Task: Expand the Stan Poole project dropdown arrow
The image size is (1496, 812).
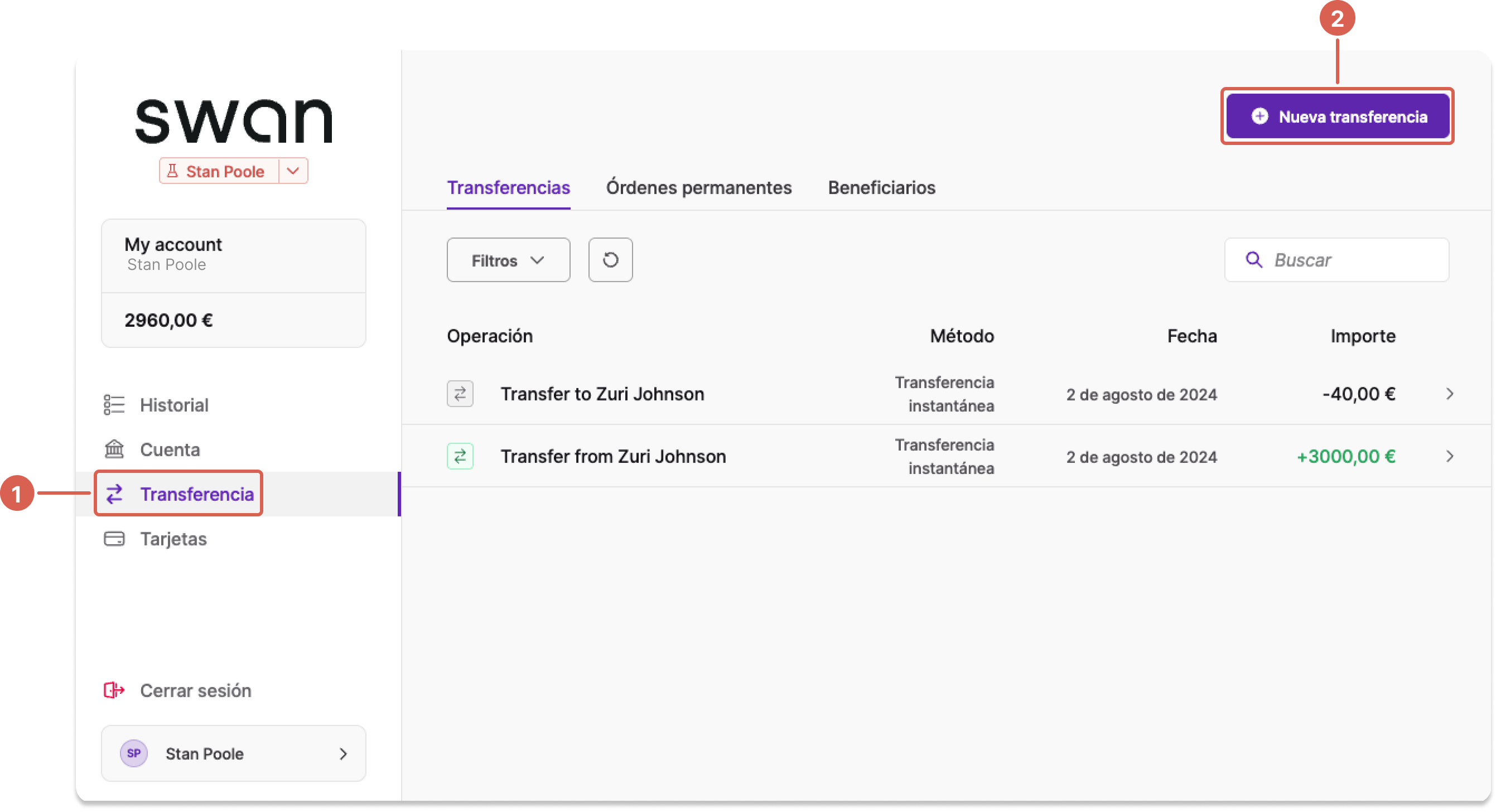Action: pos(293,171)
